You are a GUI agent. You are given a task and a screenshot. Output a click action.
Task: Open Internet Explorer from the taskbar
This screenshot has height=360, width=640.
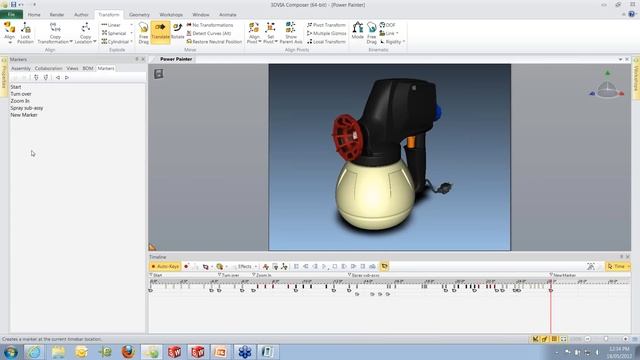click(34, 352)
